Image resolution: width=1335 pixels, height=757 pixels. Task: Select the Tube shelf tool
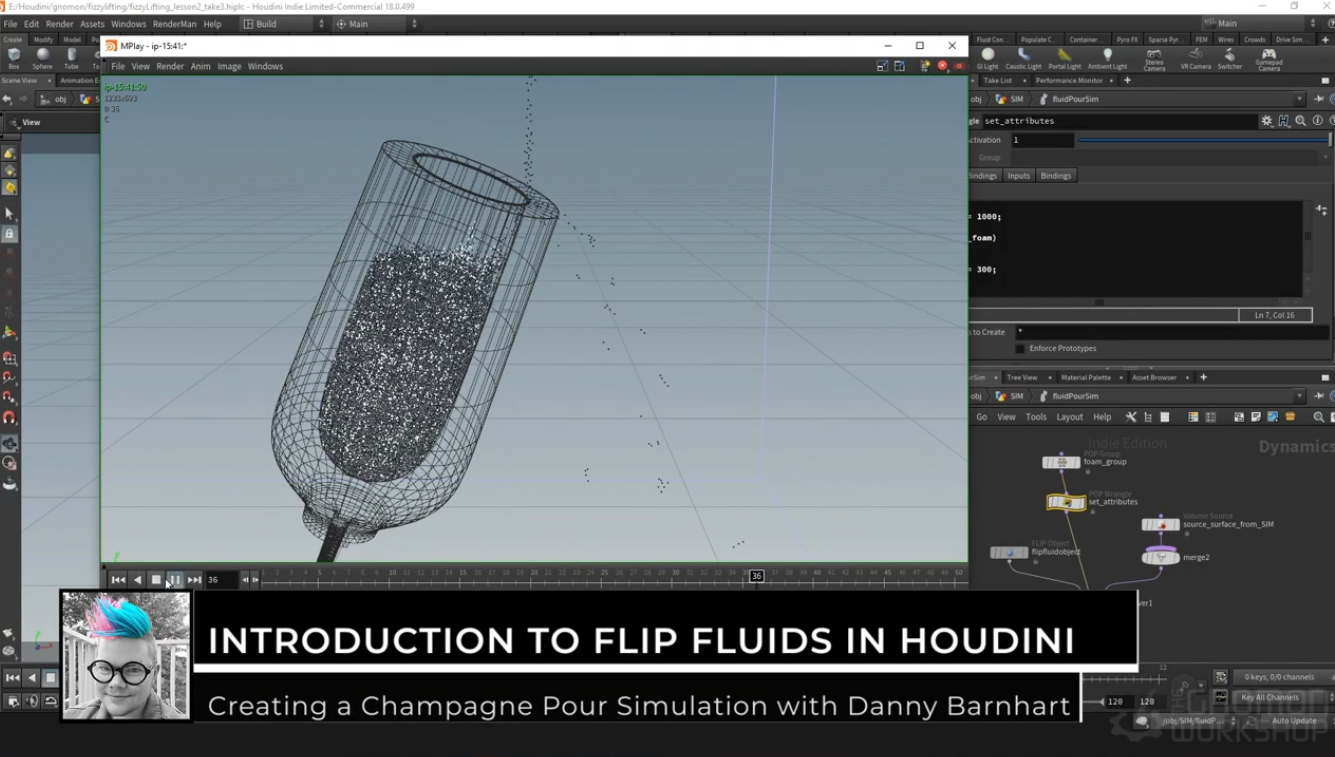coord(71,59)
